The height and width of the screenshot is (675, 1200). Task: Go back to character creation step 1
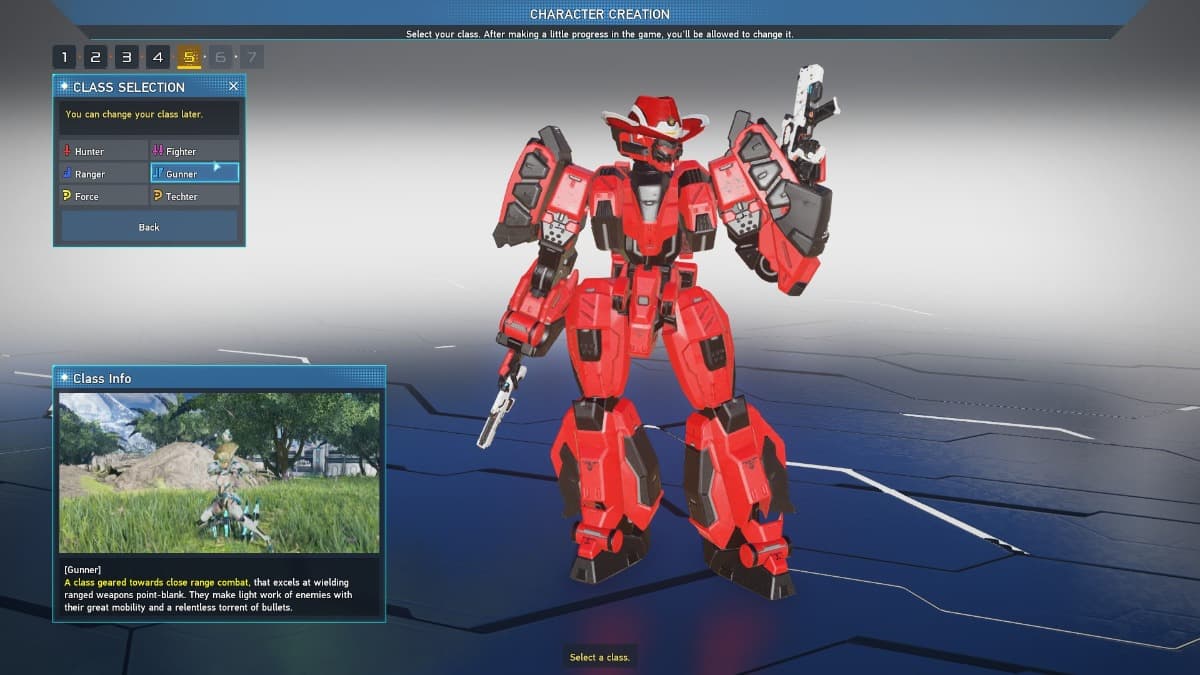pos(64,57)
